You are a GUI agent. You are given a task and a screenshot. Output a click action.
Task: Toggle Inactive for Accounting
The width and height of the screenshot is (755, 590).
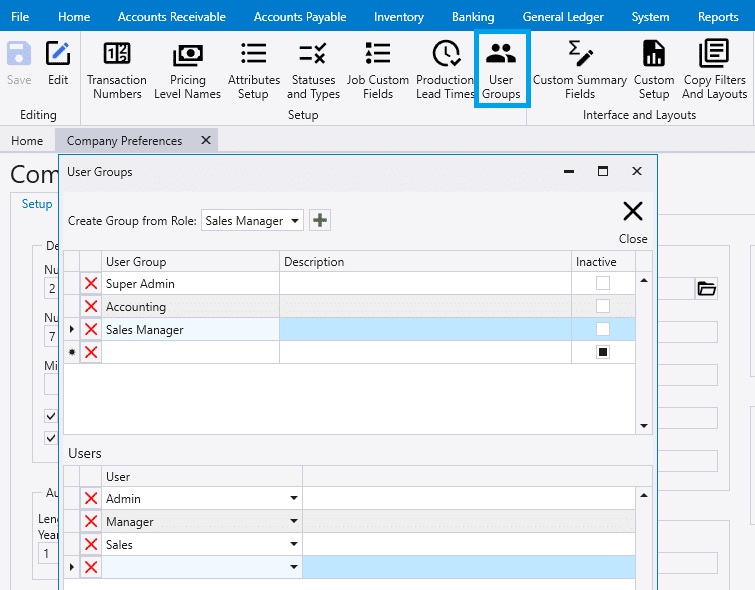coord(603,306)
